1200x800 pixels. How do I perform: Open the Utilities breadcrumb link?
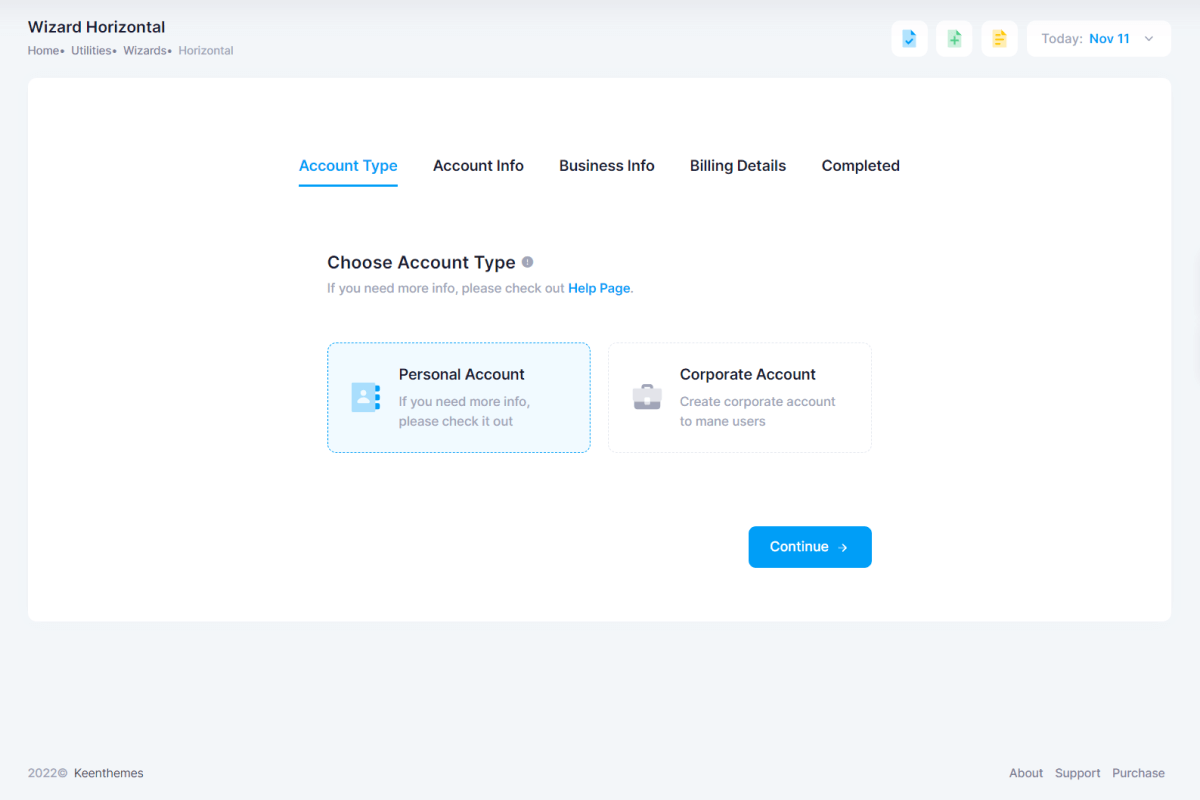pos(91,51)
